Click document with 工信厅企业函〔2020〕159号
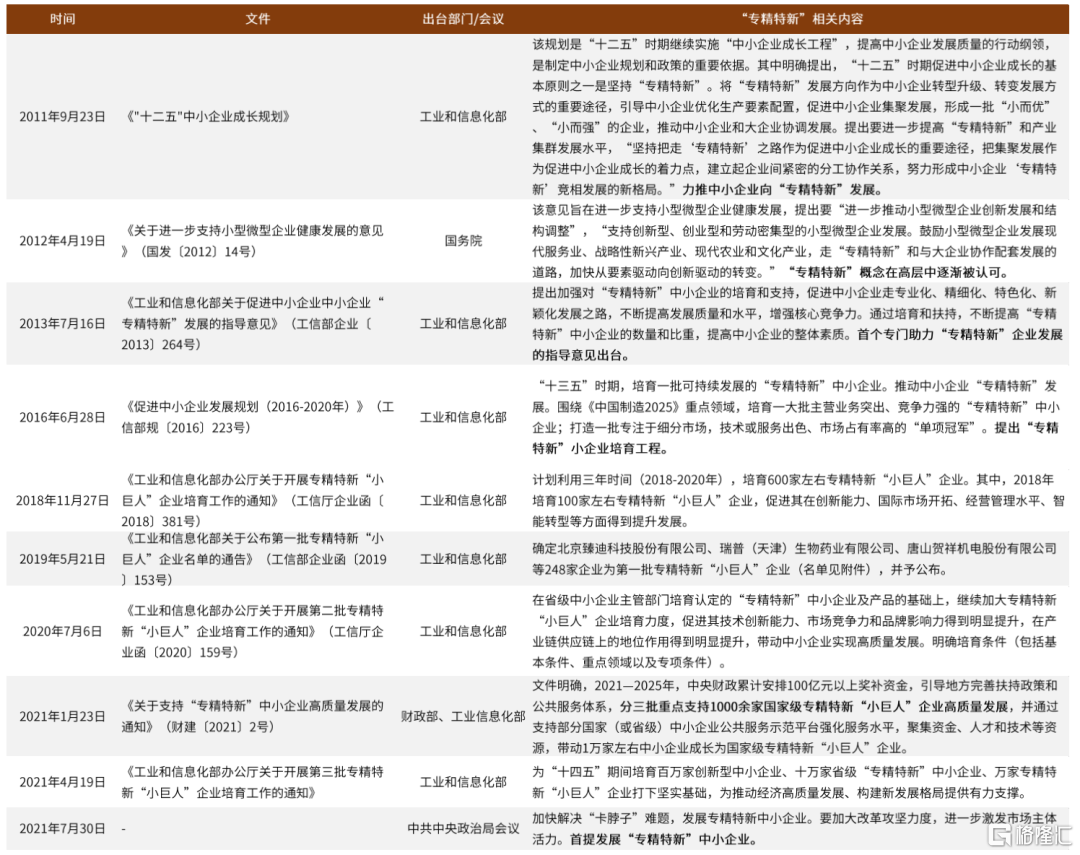This screenshot has width=1080, height=855. point(253,632)
